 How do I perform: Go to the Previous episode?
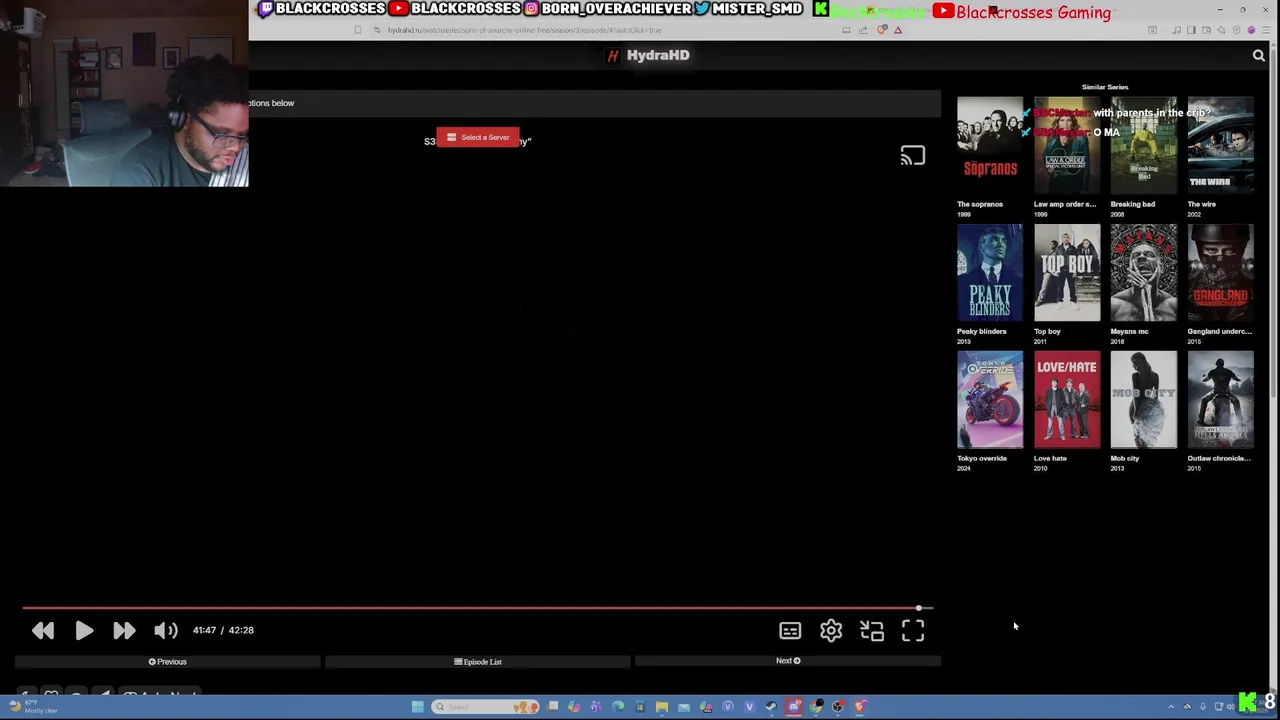click(167, 661)
